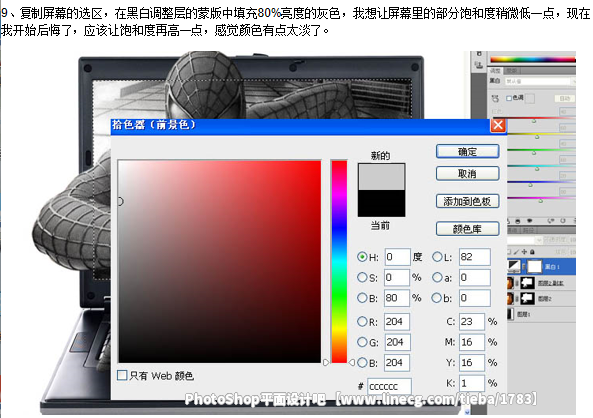
Task: Click the Y yellow field showing 16
Action: point(472,362)
